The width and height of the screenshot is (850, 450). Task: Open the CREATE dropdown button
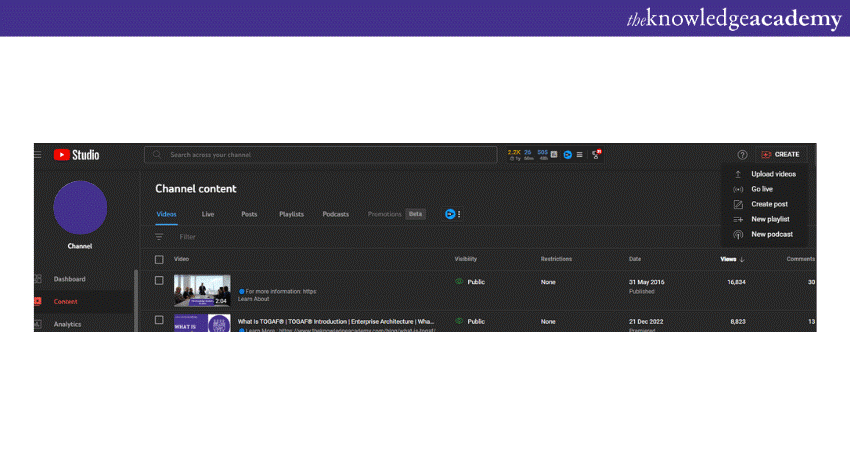click(x=780, y=155)
